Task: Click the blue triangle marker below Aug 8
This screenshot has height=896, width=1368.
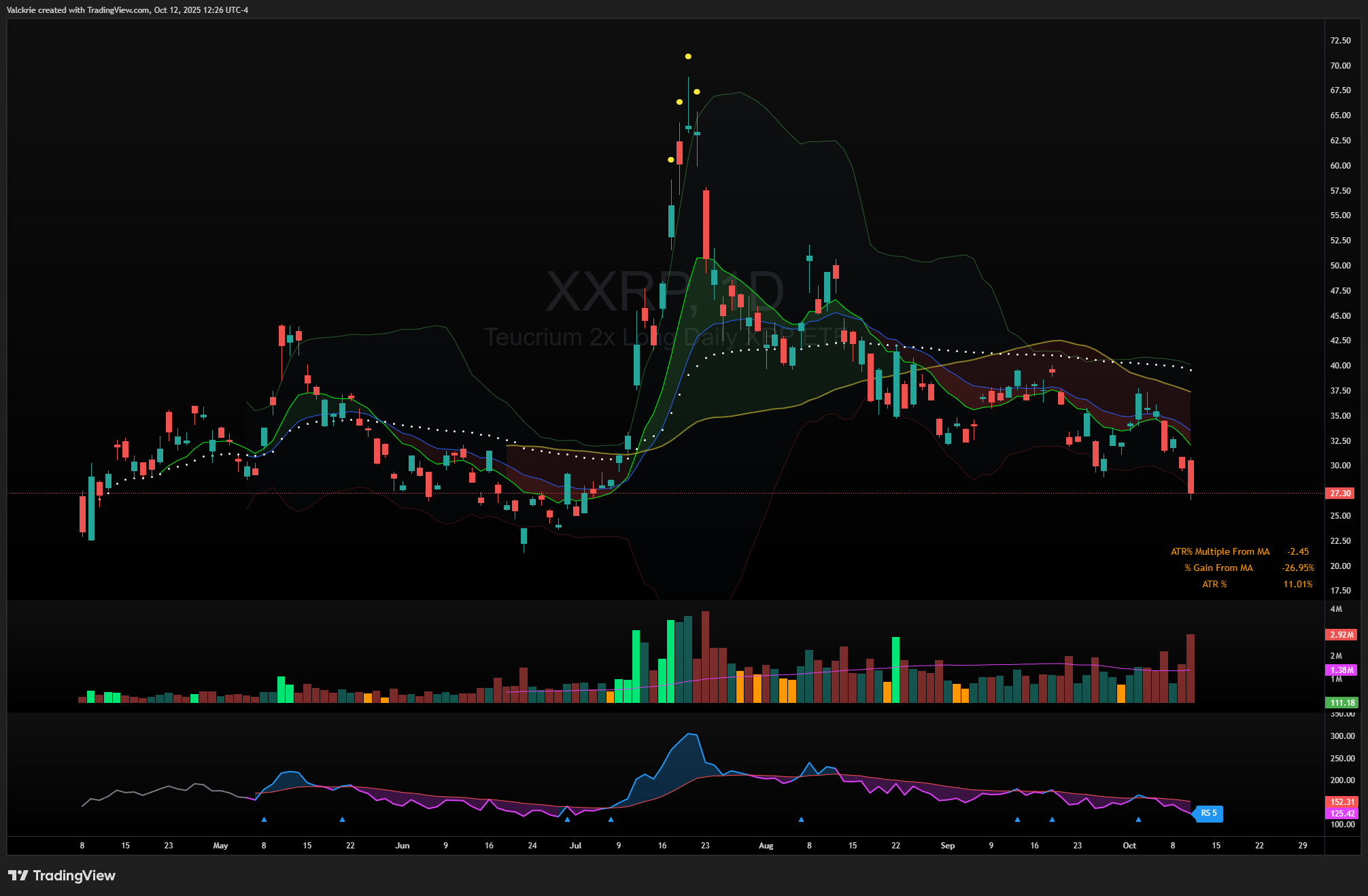Action: (x=801, y=820)
